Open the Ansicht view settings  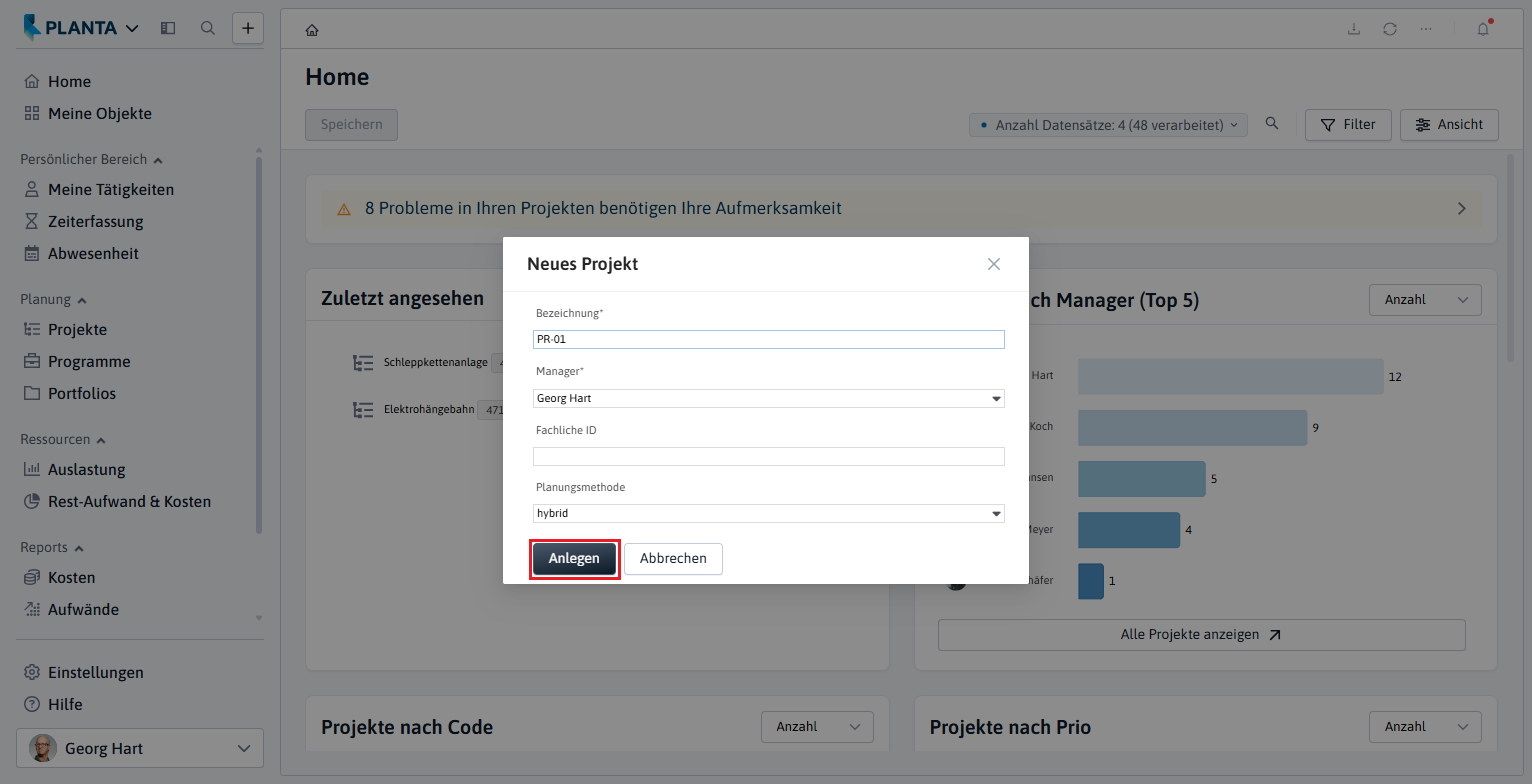1449,125
